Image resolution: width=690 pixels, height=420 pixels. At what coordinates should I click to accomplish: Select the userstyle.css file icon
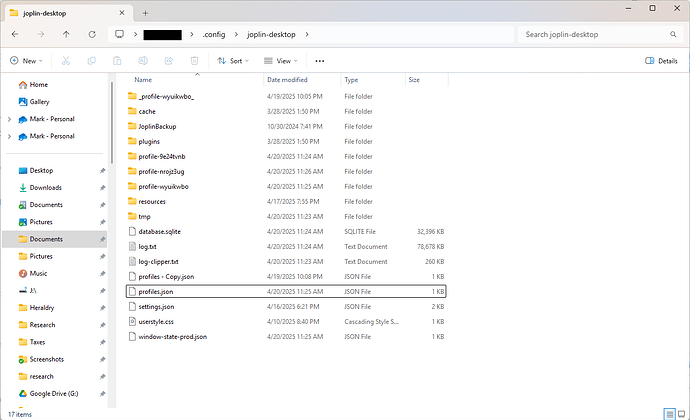coord(132,322)
